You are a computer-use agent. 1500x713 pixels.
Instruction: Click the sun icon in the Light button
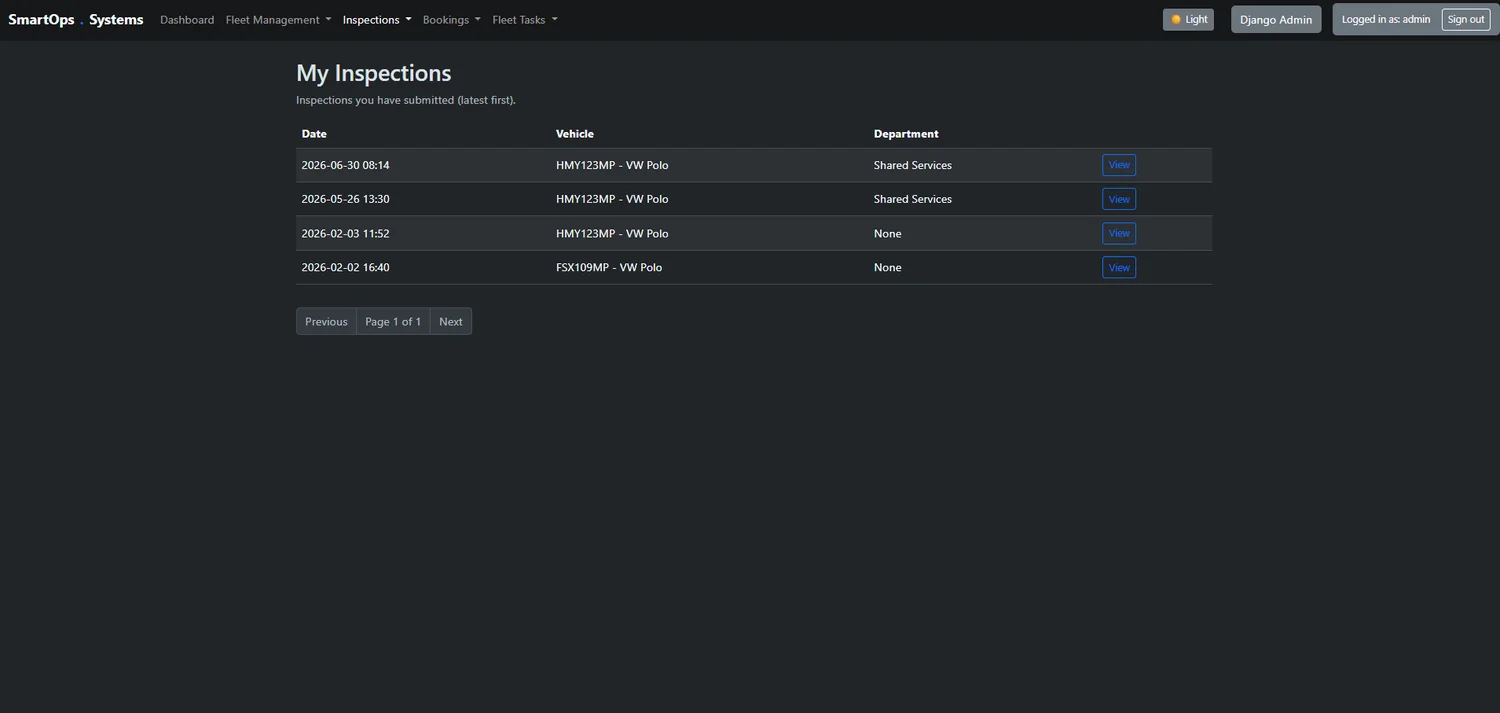point(1176,19)
